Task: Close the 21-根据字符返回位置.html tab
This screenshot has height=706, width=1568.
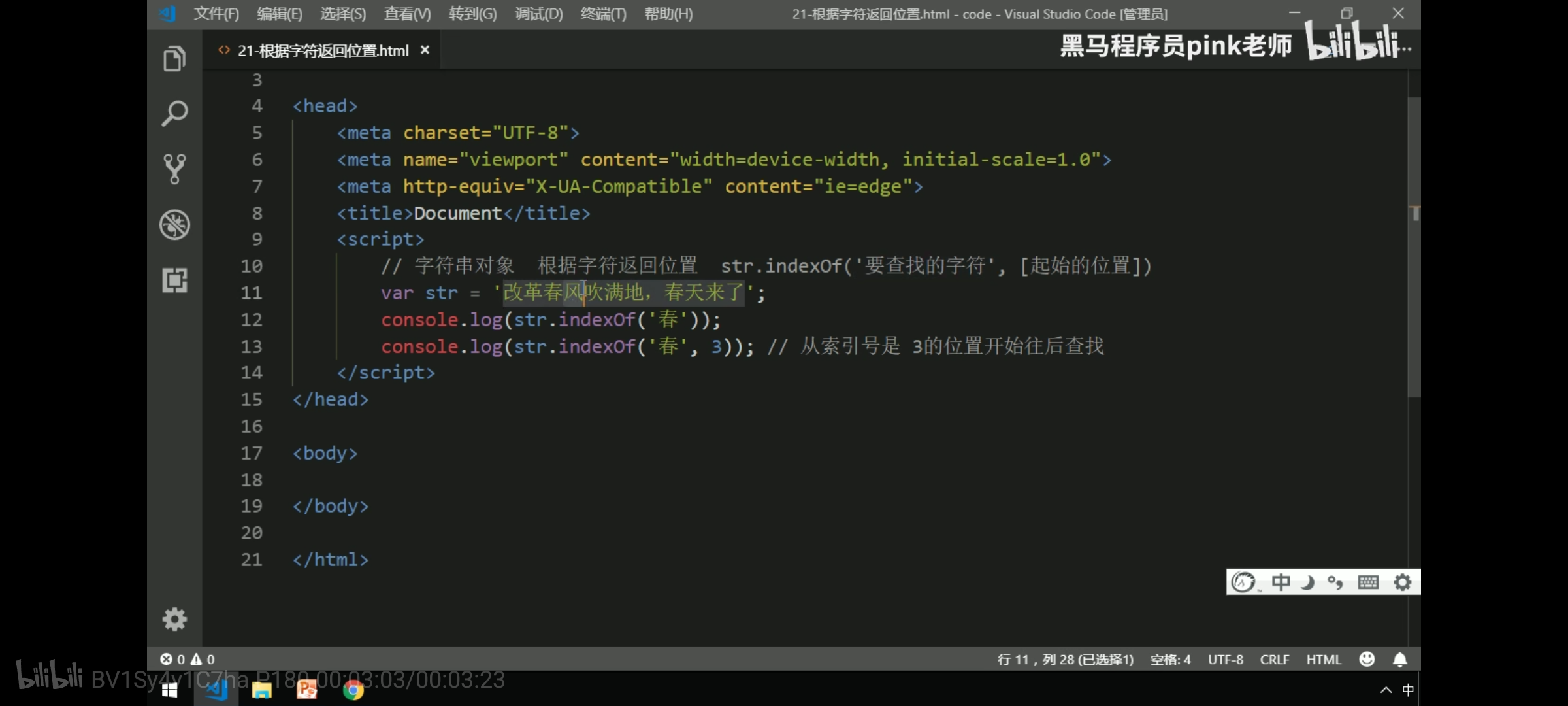Action: (x=425, y=50)
